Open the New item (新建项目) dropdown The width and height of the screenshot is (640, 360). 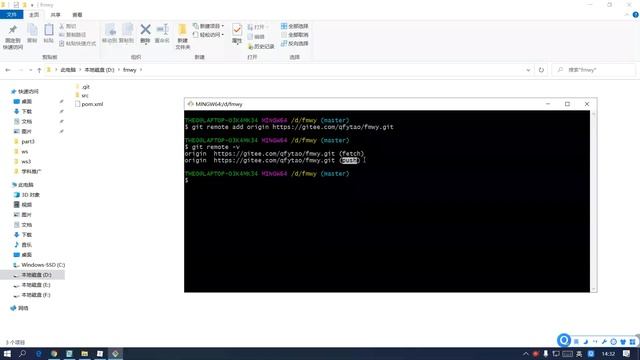[x=208, y=26]
